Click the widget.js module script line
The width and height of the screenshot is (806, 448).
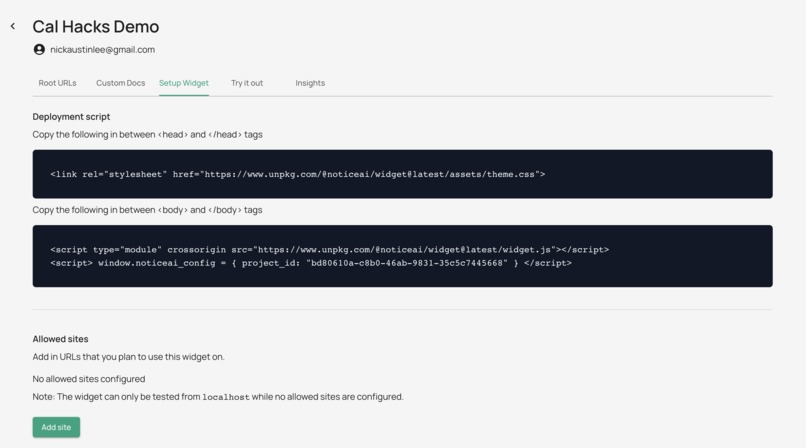click(329, 250)
